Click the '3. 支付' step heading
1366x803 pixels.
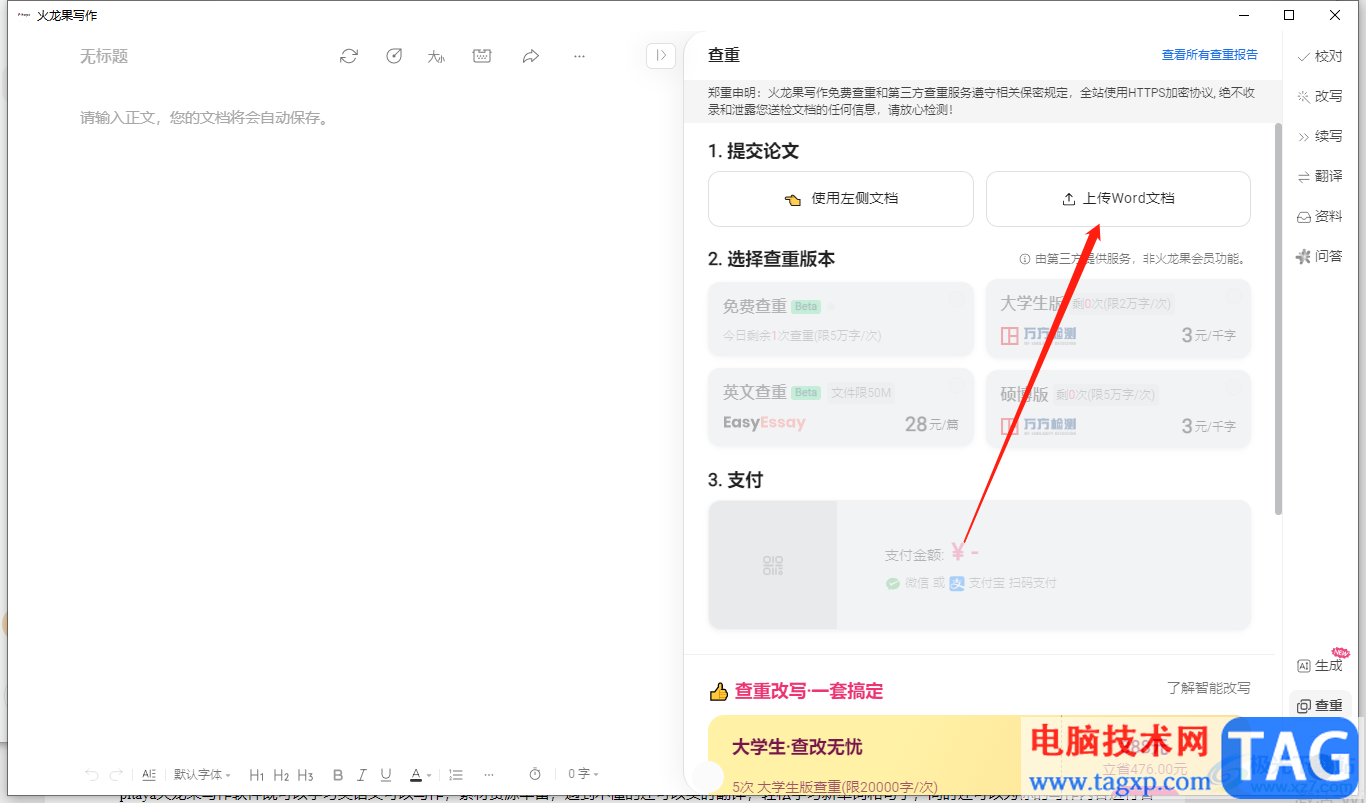tap(735, 480)
